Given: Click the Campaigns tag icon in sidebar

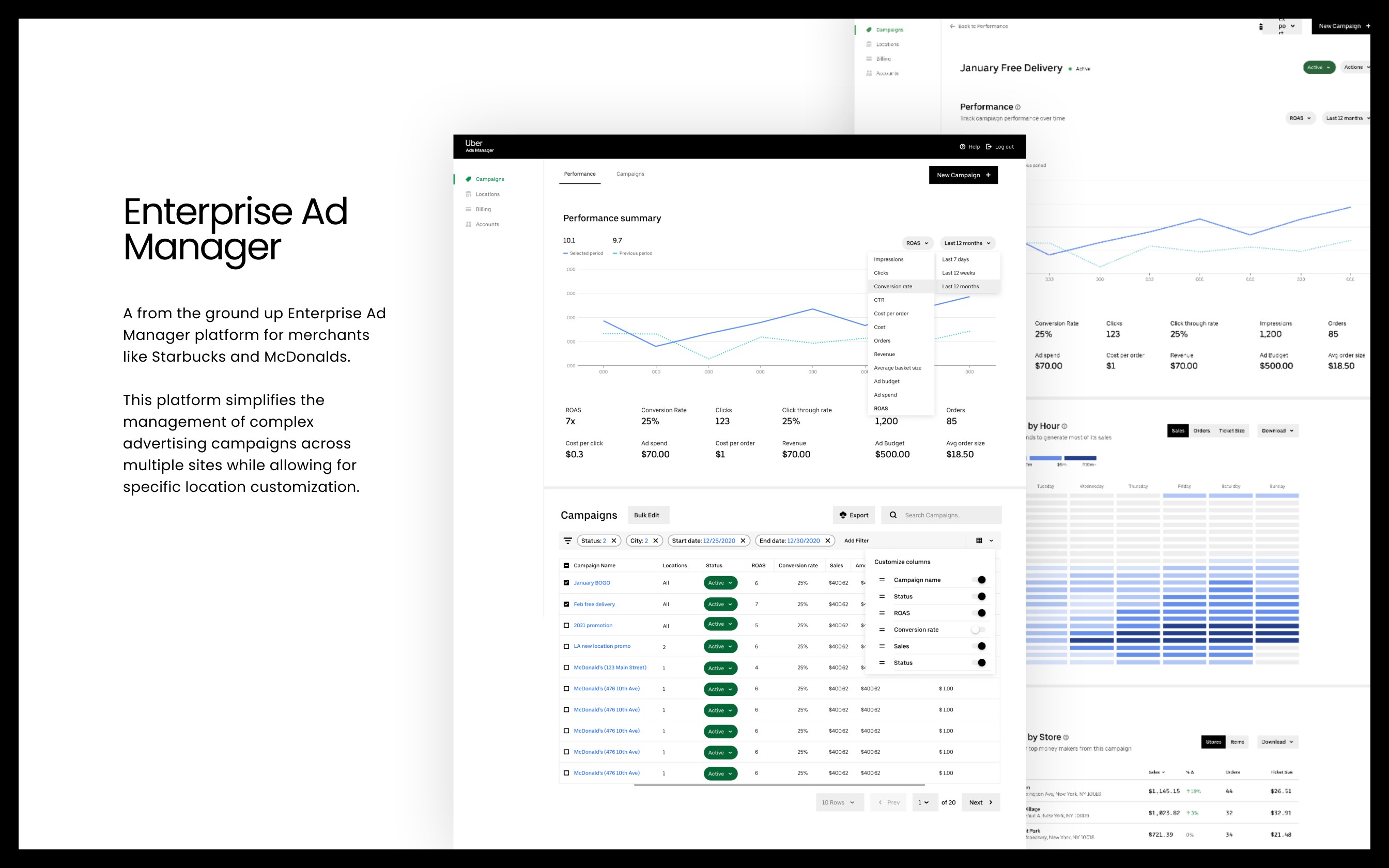Looking at the screenshot, I should (x=468, y=179).
